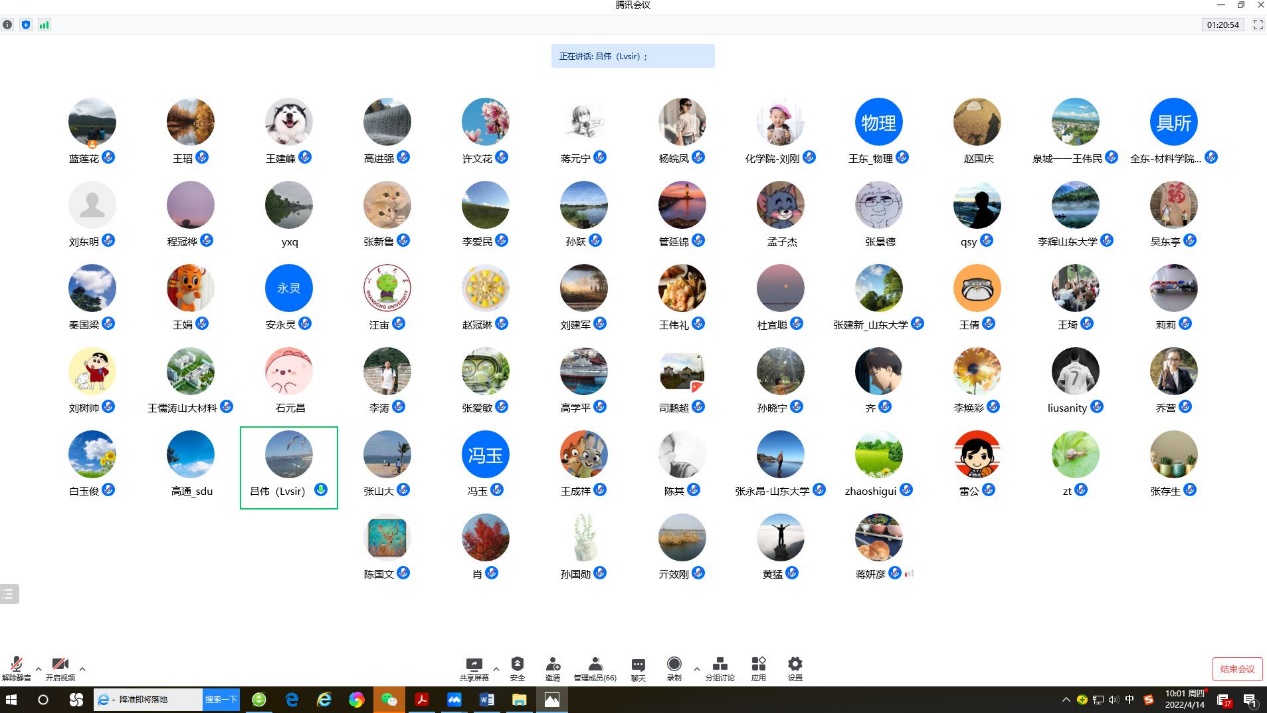1267x713 pixels.
Task: Open the Apps (应用) icon
Action: click(758, 665)
